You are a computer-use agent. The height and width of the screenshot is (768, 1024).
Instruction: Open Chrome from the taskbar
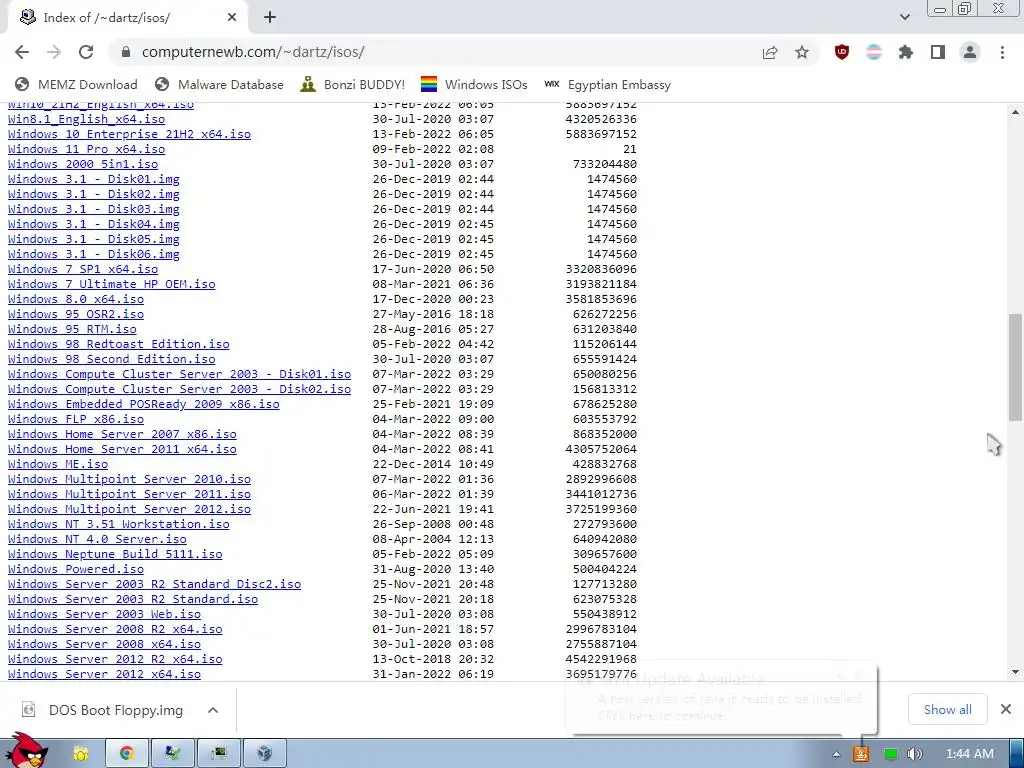click(x=127, y=754)
